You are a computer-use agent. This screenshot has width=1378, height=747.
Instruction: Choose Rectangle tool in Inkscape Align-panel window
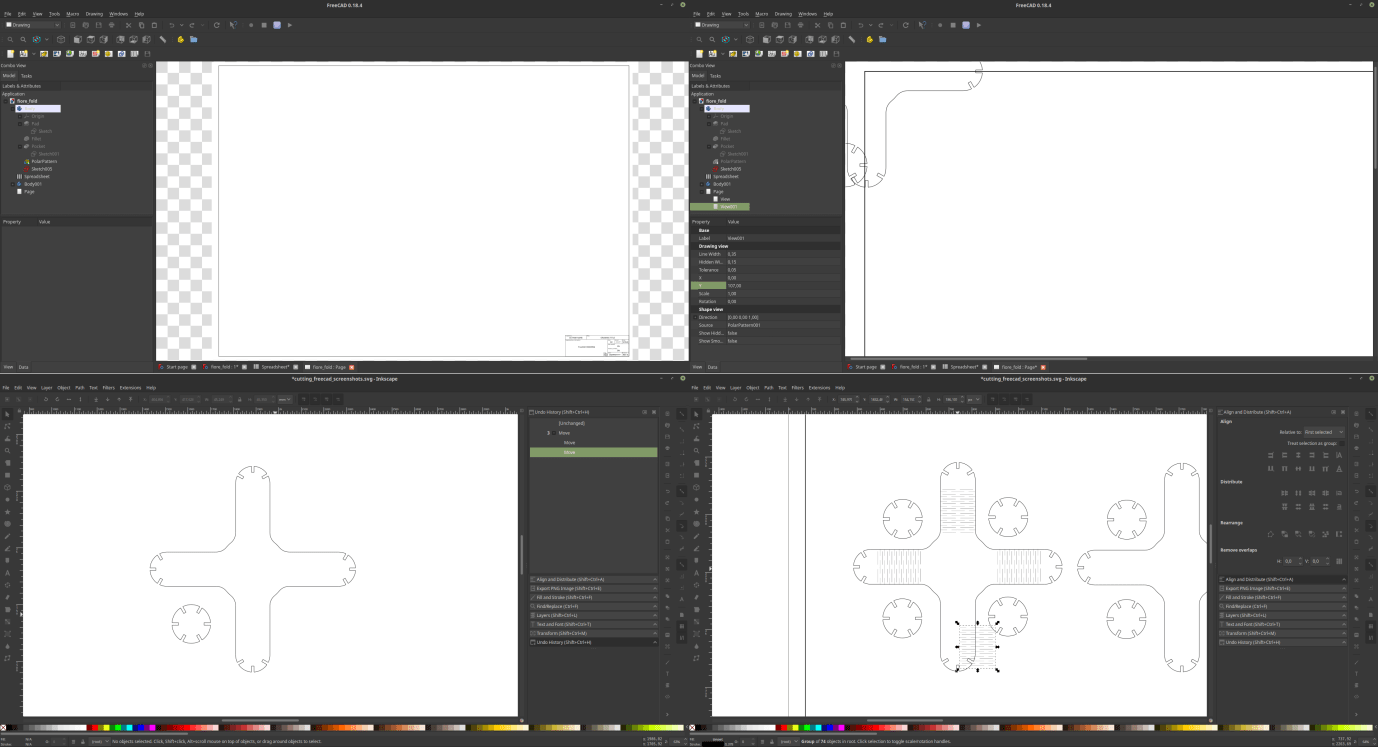[x=695, y=475]
